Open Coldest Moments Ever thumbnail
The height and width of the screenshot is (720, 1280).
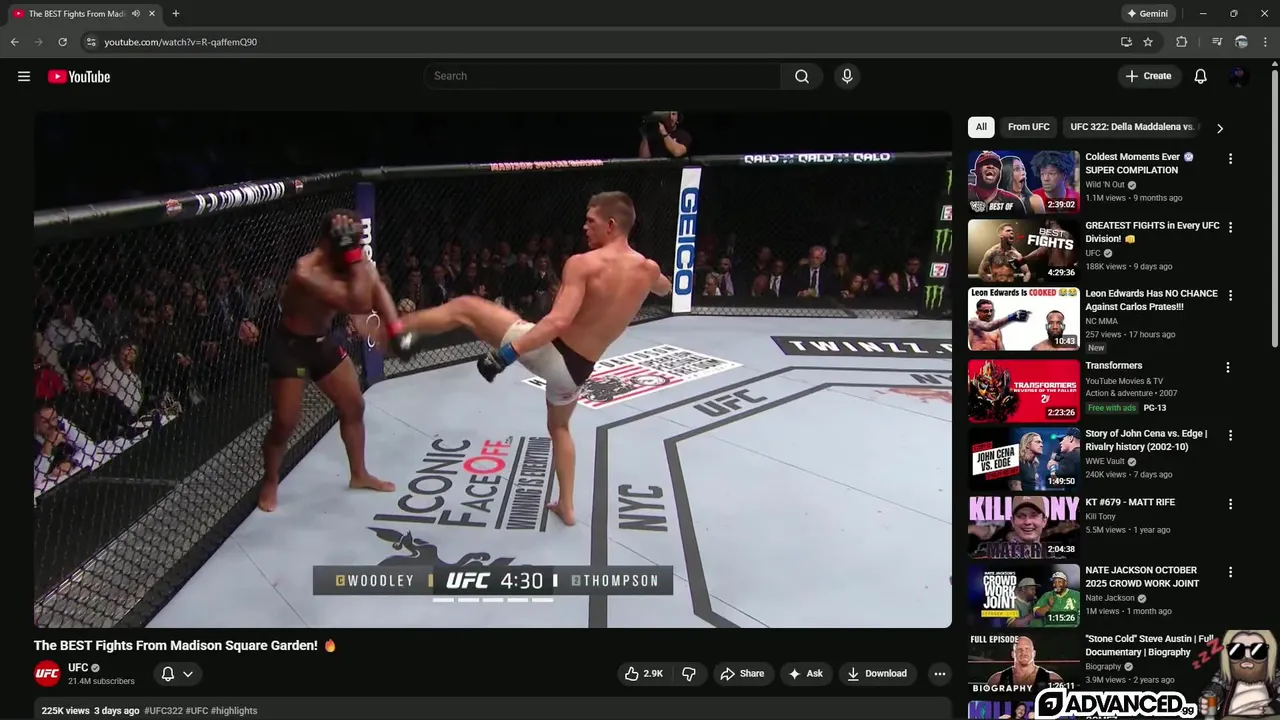point(1024,182)
